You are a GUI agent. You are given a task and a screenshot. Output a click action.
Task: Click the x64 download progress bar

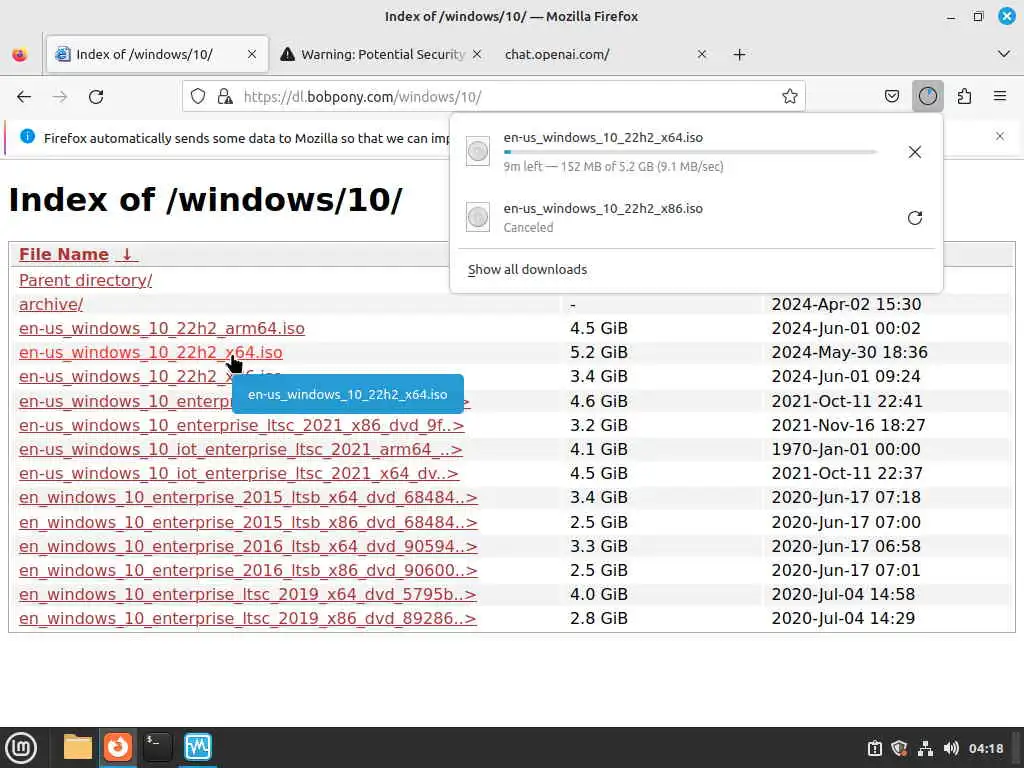(690, 152)
